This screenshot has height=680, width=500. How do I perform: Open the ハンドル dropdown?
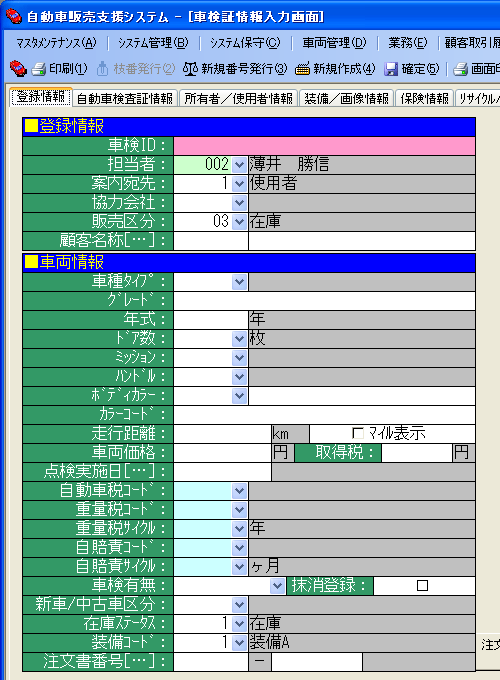tap(239, 377)
